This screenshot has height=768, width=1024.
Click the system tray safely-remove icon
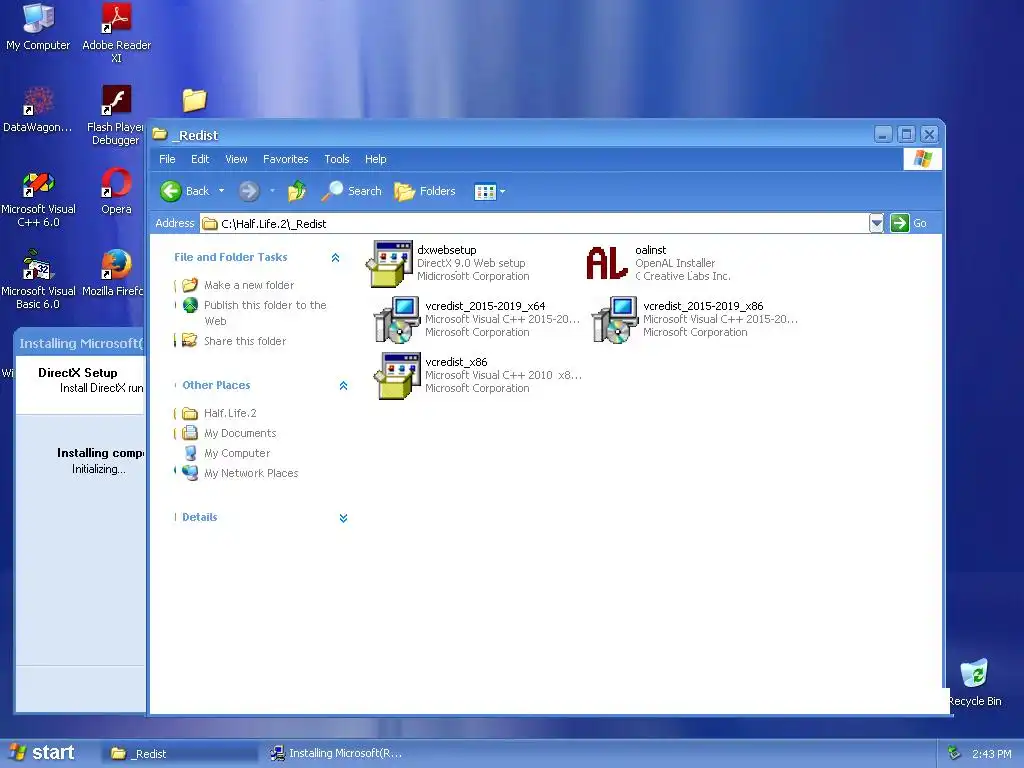click(x=954, y=753)
